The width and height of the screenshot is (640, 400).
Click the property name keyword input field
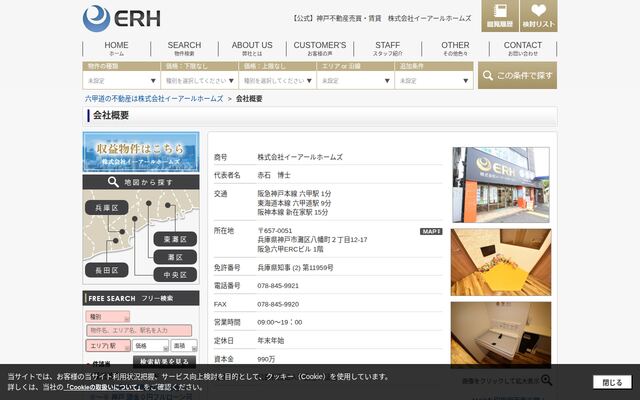click(139, 331)
